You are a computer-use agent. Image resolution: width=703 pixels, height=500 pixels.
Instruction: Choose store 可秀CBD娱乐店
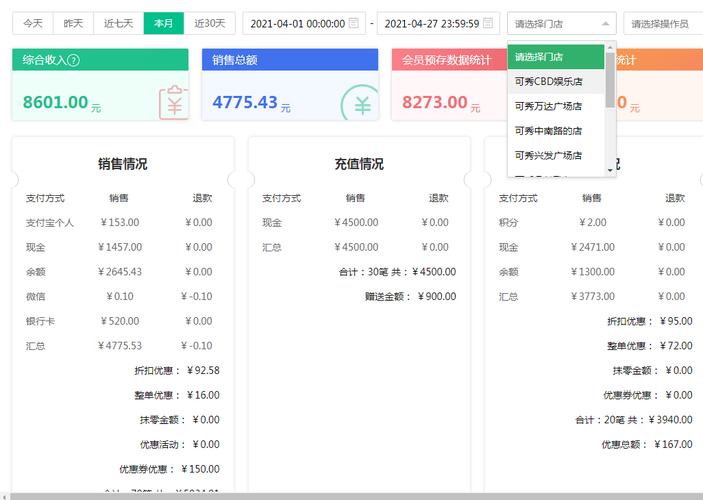click(556, 82)
